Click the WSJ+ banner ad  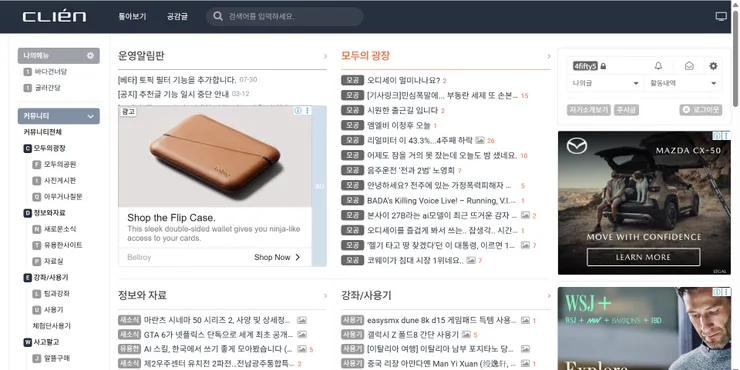click(644, 328)
